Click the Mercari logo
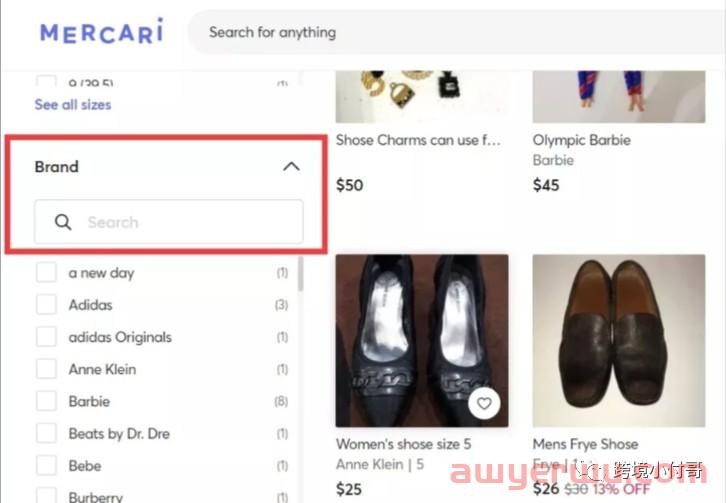The width and height of the screenshot is (726, 503). 102,31
